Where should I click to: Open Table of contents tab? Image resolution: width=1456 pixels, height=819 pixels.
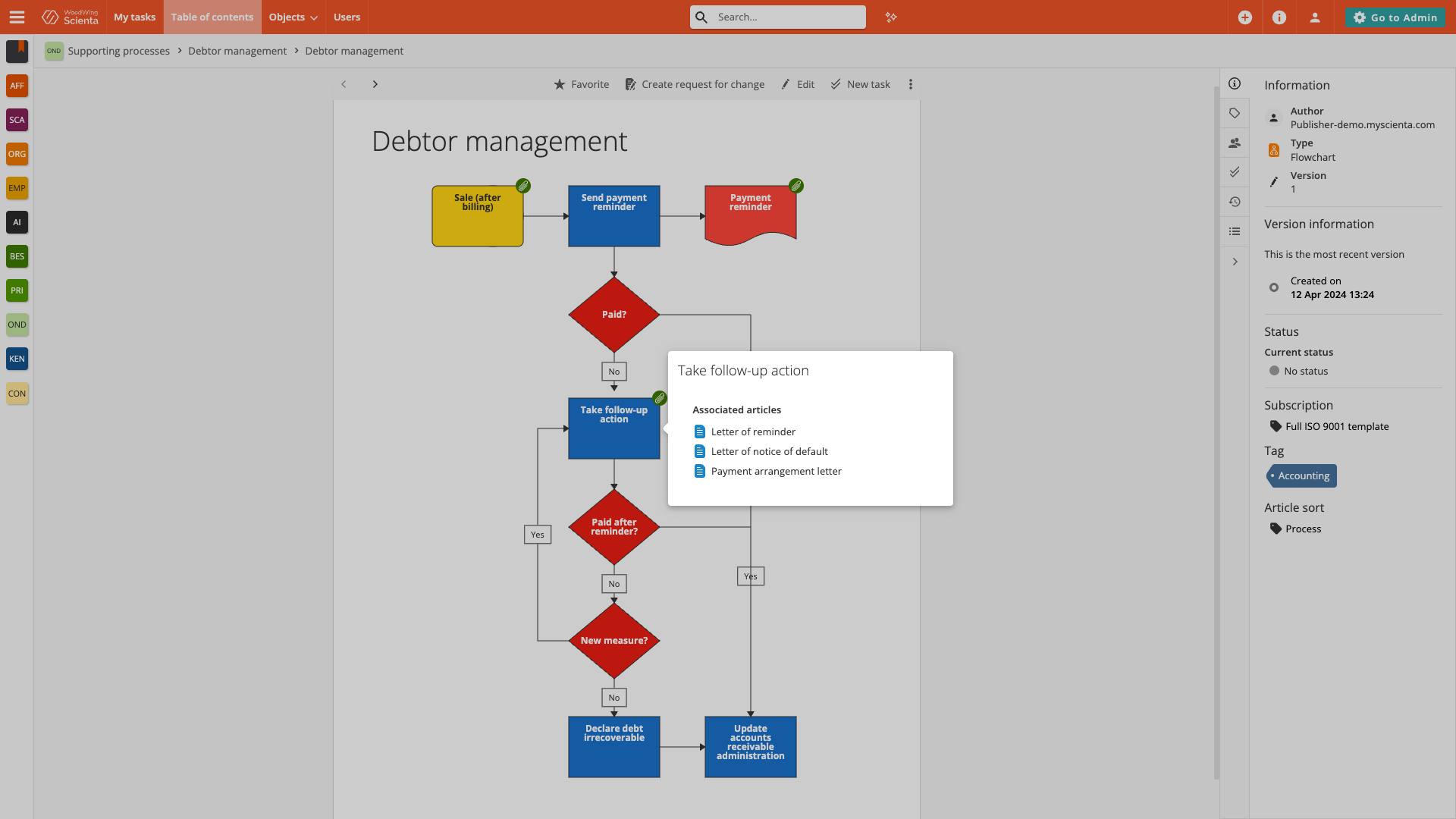click(212, 17)
